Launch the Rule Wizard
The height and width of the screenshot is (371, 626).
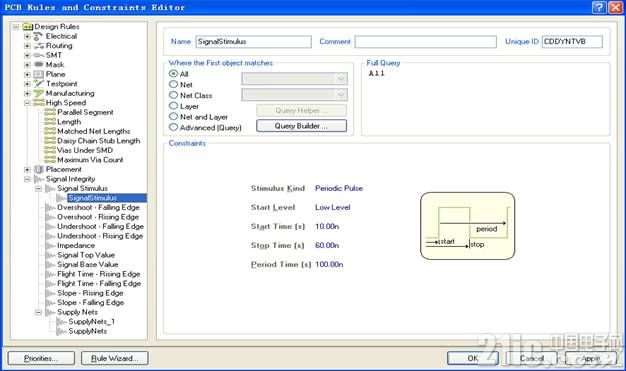click(115, 358)
